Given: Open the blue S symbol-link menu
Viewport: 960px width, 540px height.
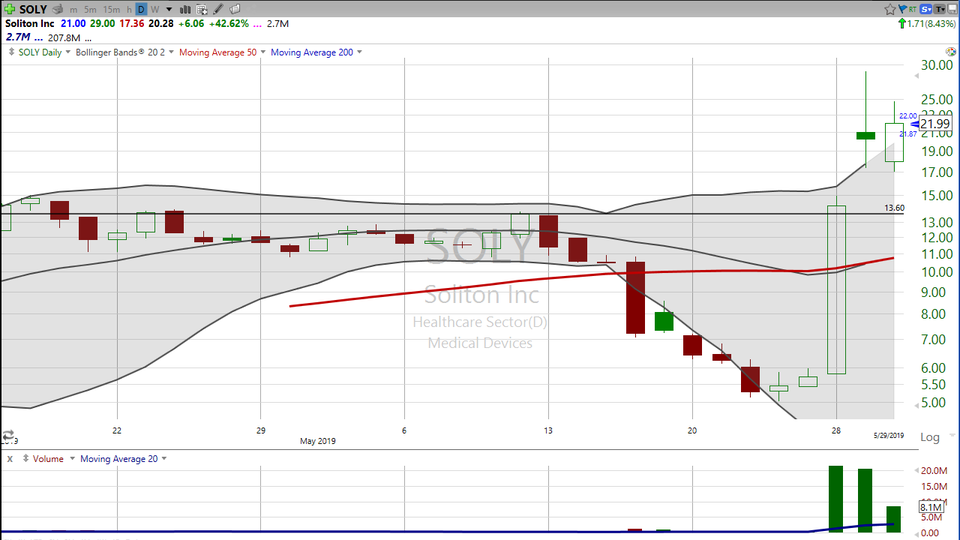Looking at the screenshot, I should 926,9.
